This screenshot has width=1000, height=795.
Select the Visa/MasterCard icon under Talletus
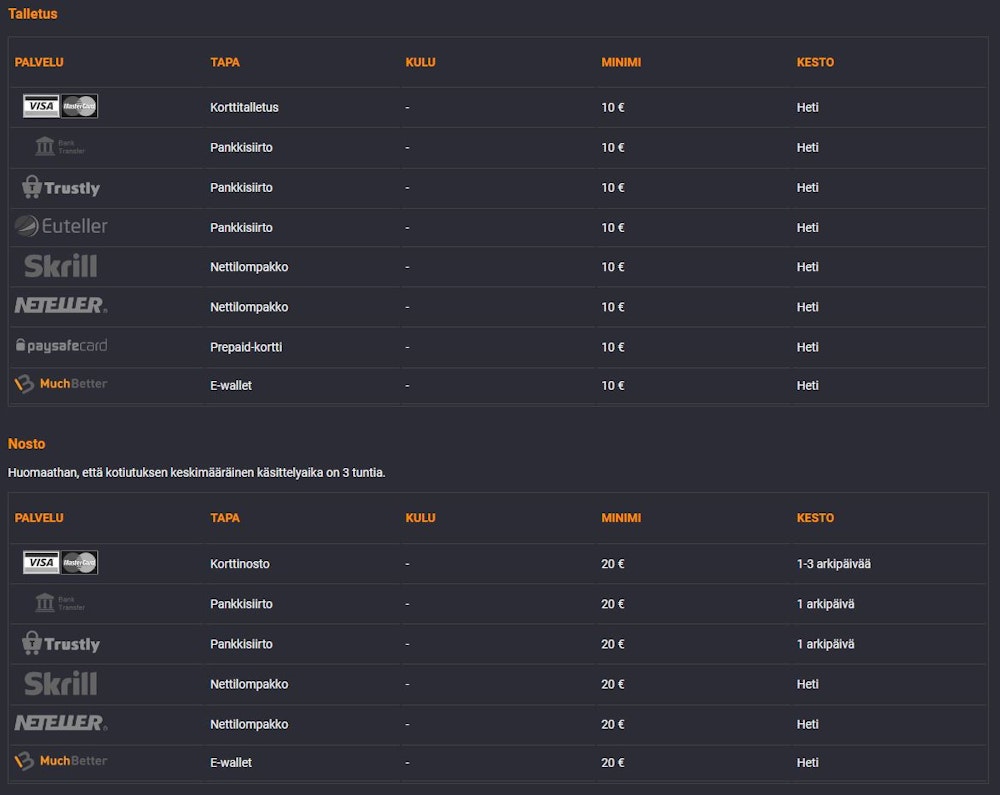[59, 107]
